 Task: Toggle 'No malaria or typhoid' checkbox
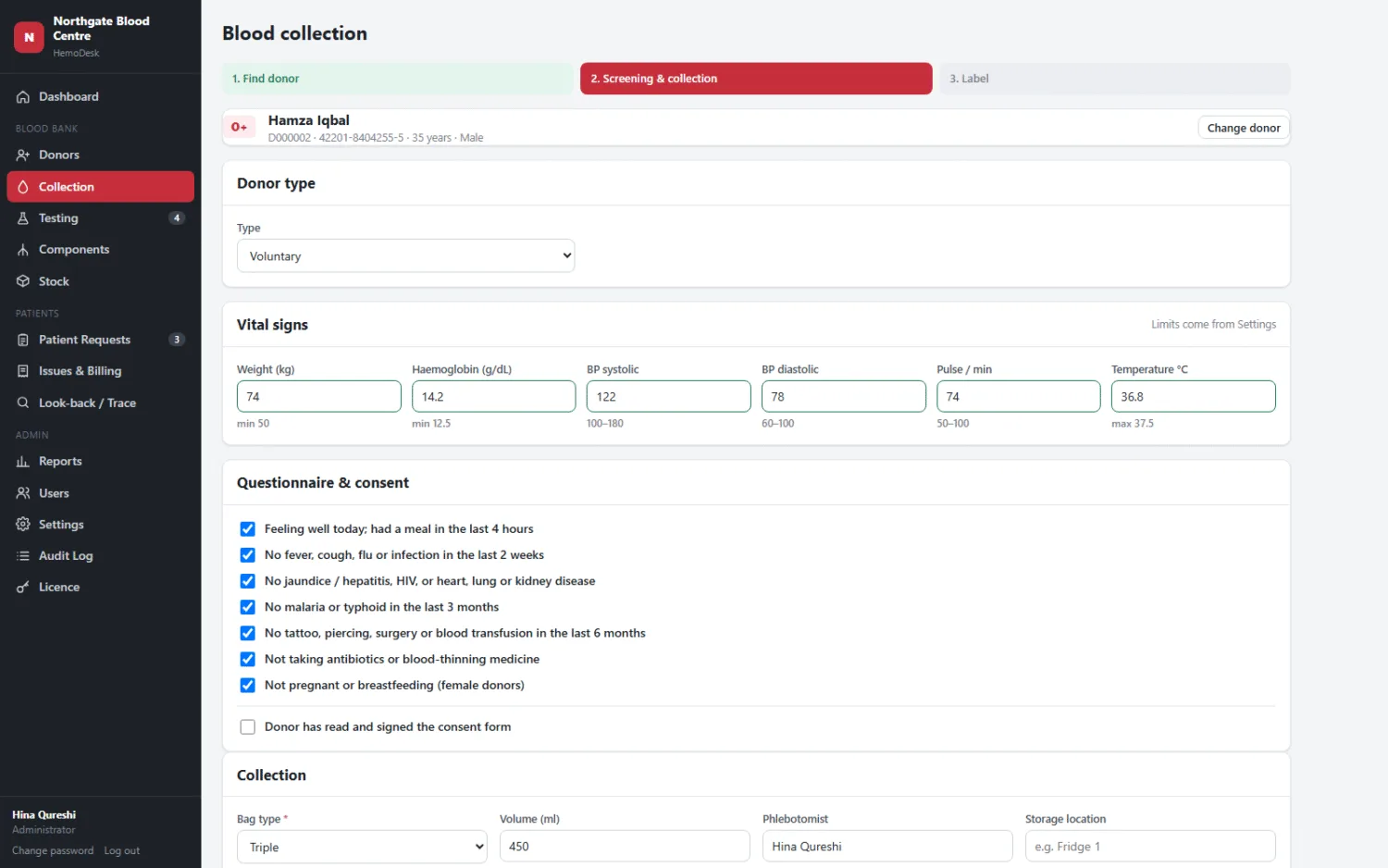coord(248,607)
